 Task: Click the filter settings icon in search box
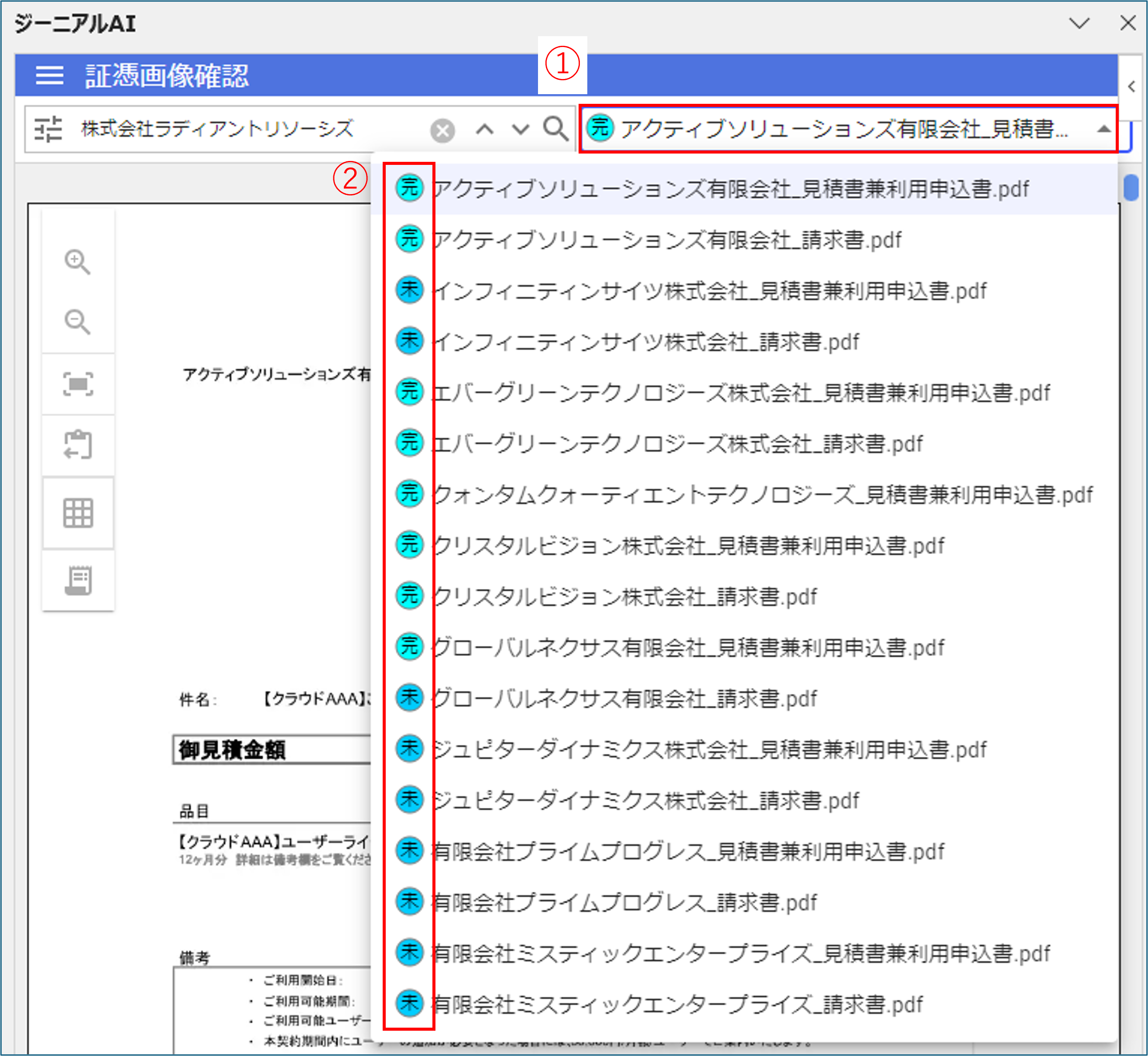coord(48,129)
